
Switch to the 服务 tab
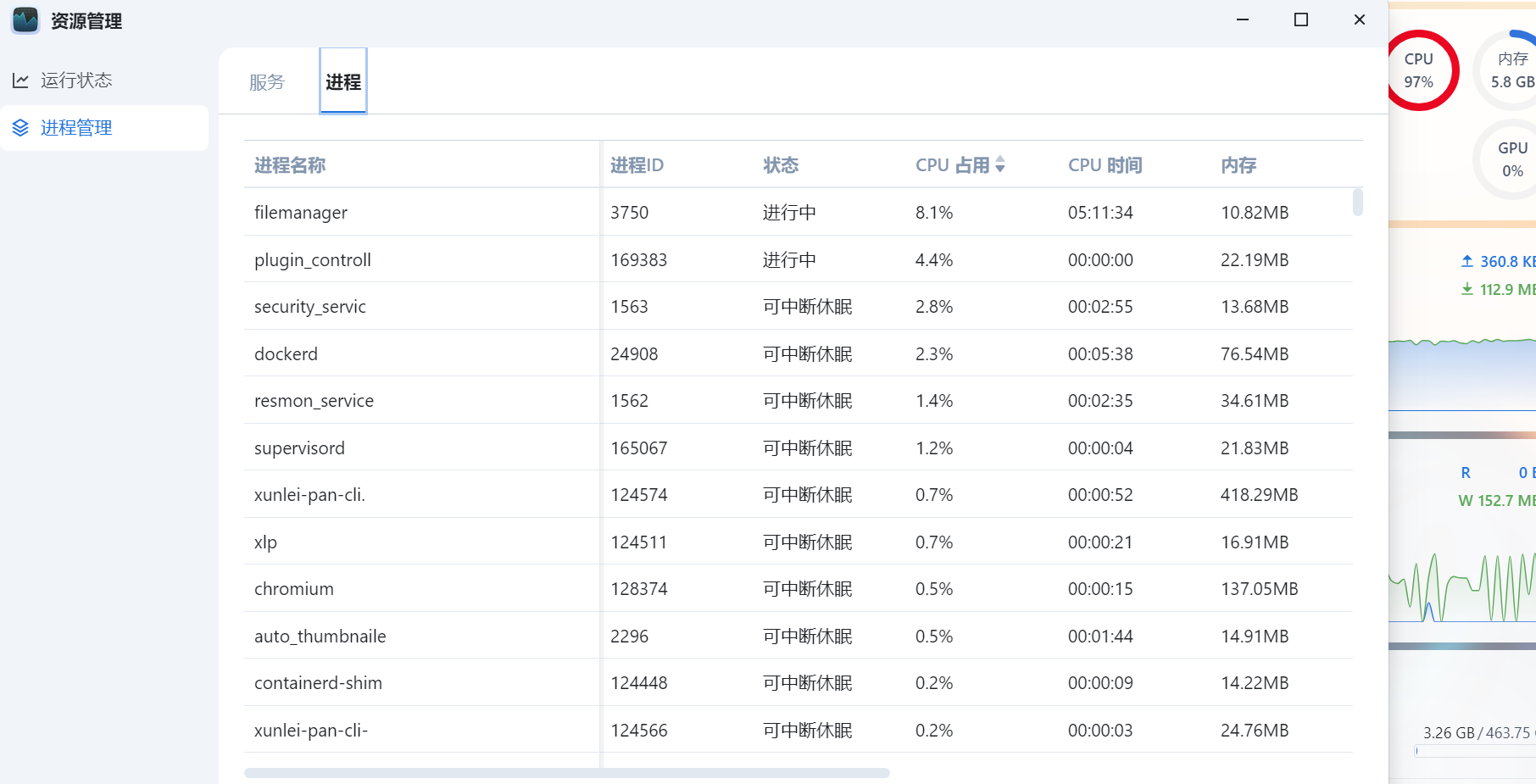[x=266, y=82]
